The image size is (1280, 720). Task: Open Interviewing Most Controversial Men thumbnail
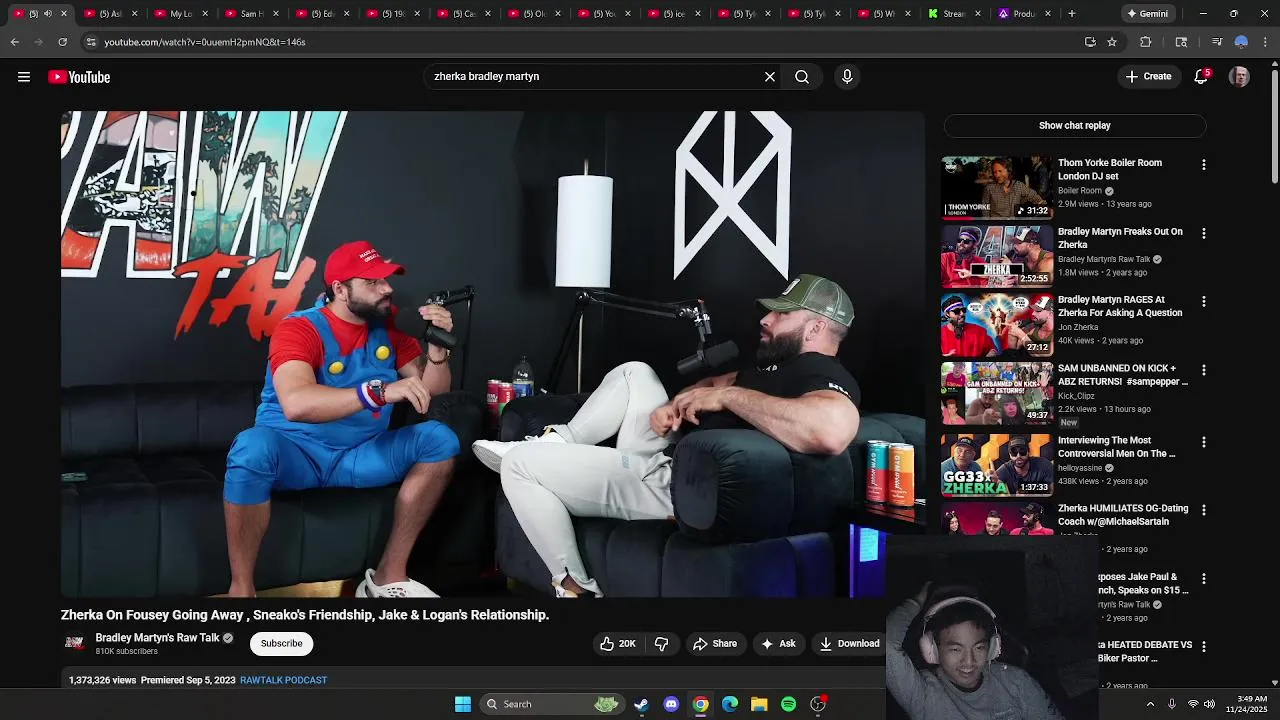coord(996,465)
